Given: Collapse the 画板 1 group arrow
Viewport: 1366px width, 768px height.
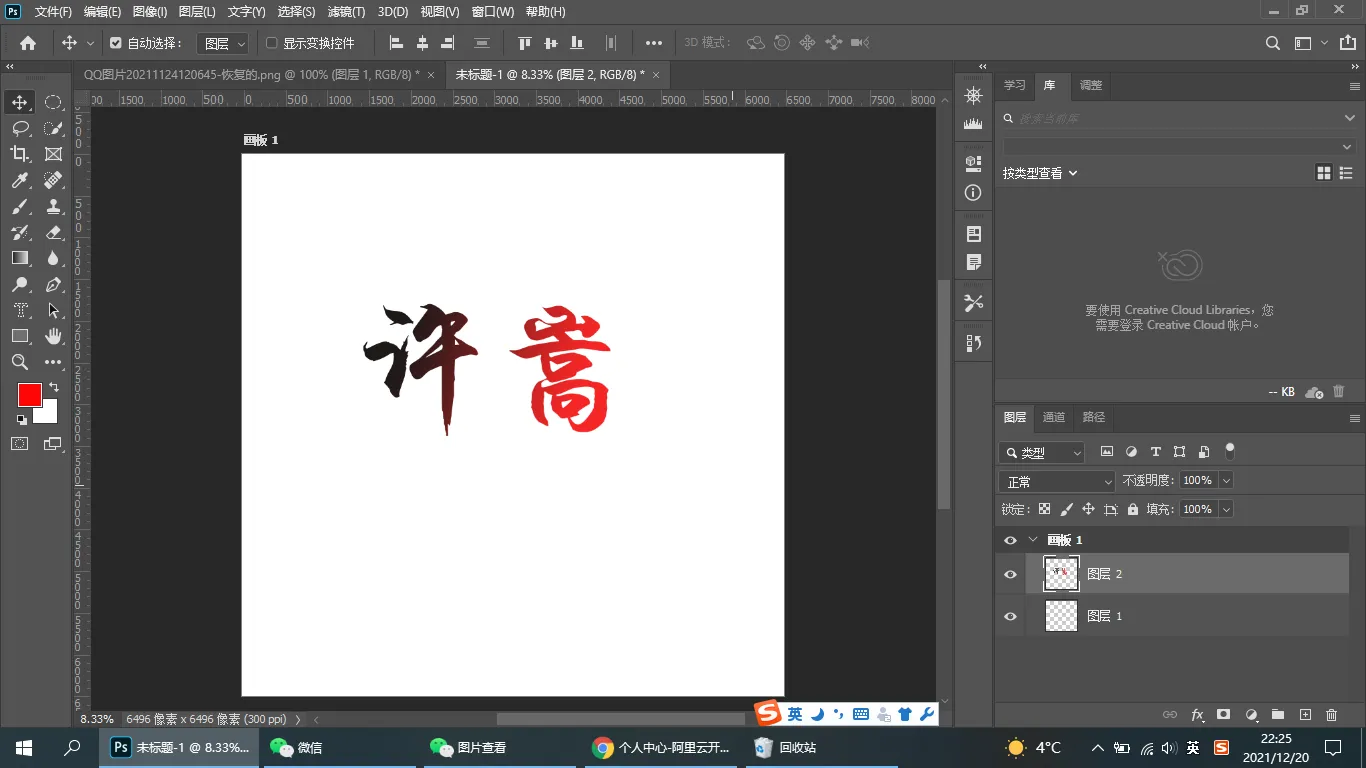Looking at the screenshot, I should coord(1033,540).
